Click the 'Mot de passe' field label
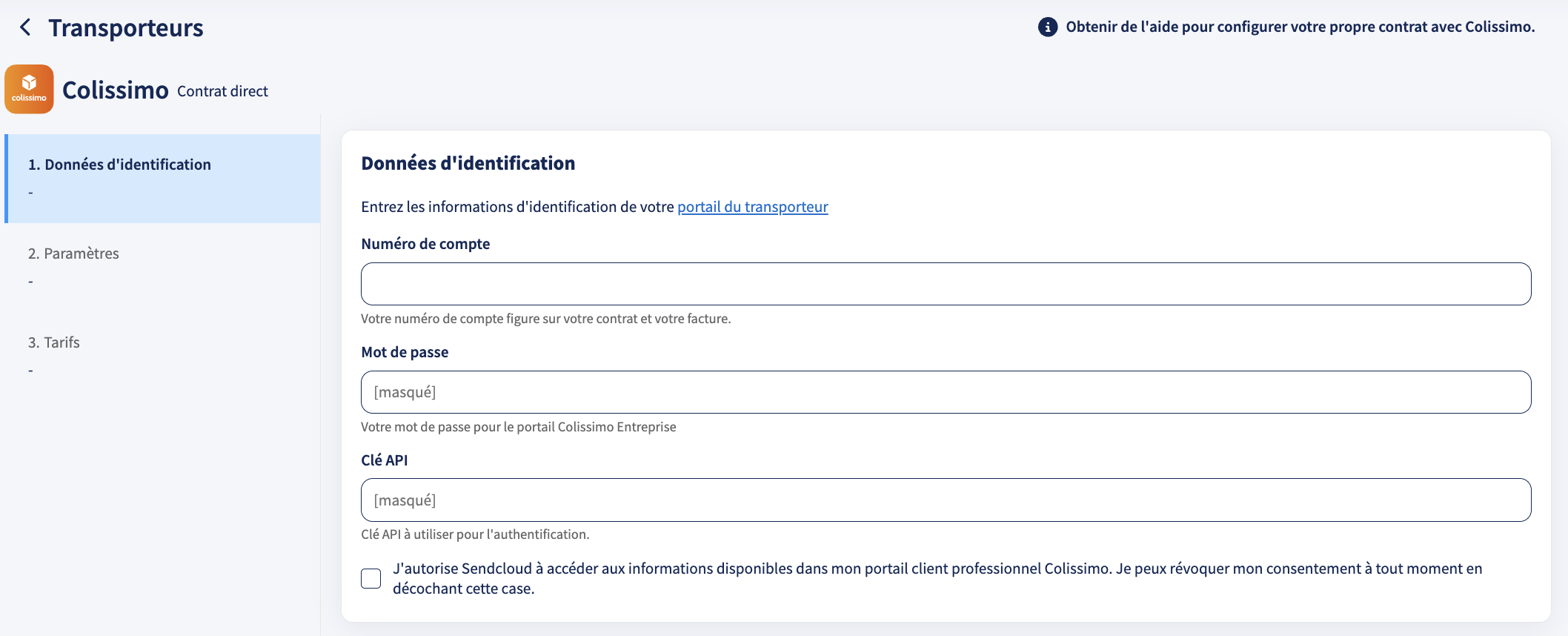 405,352
